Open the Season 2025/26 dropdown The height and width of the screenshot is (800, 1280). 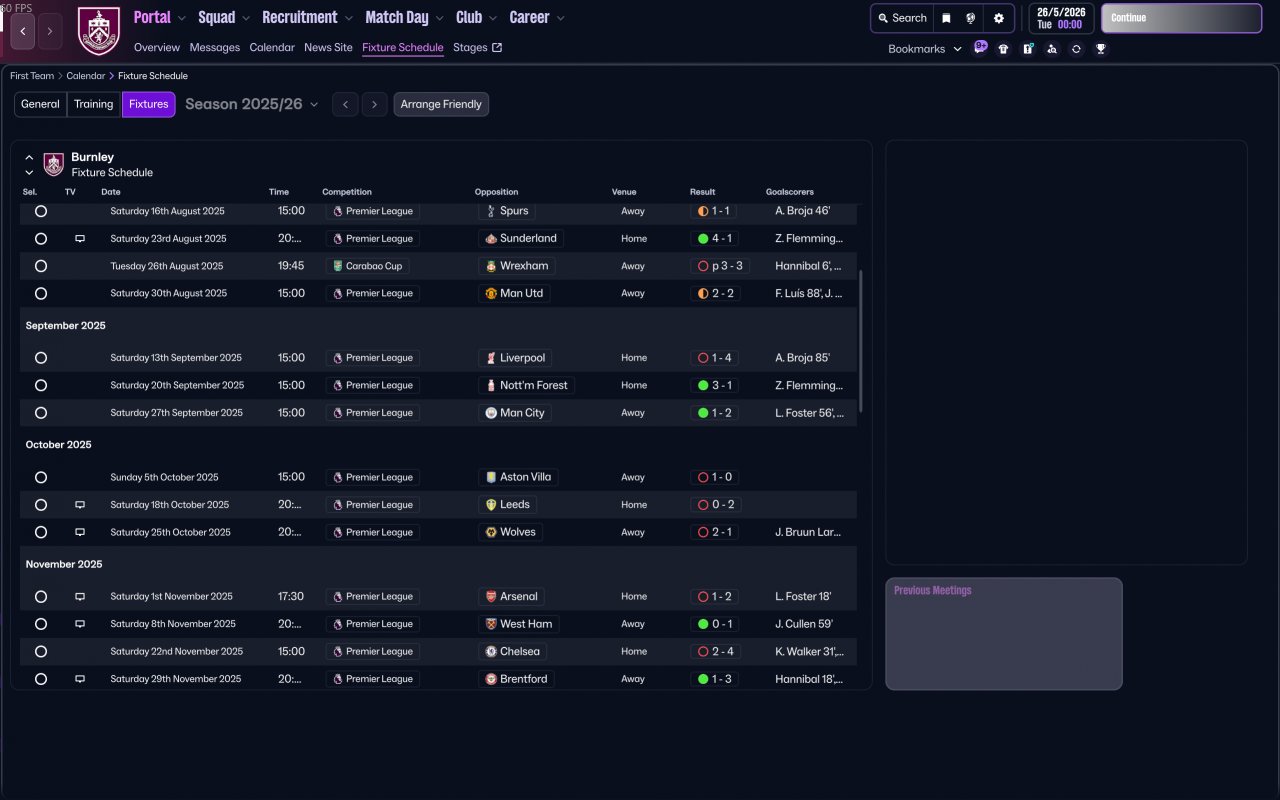[252, 104]
